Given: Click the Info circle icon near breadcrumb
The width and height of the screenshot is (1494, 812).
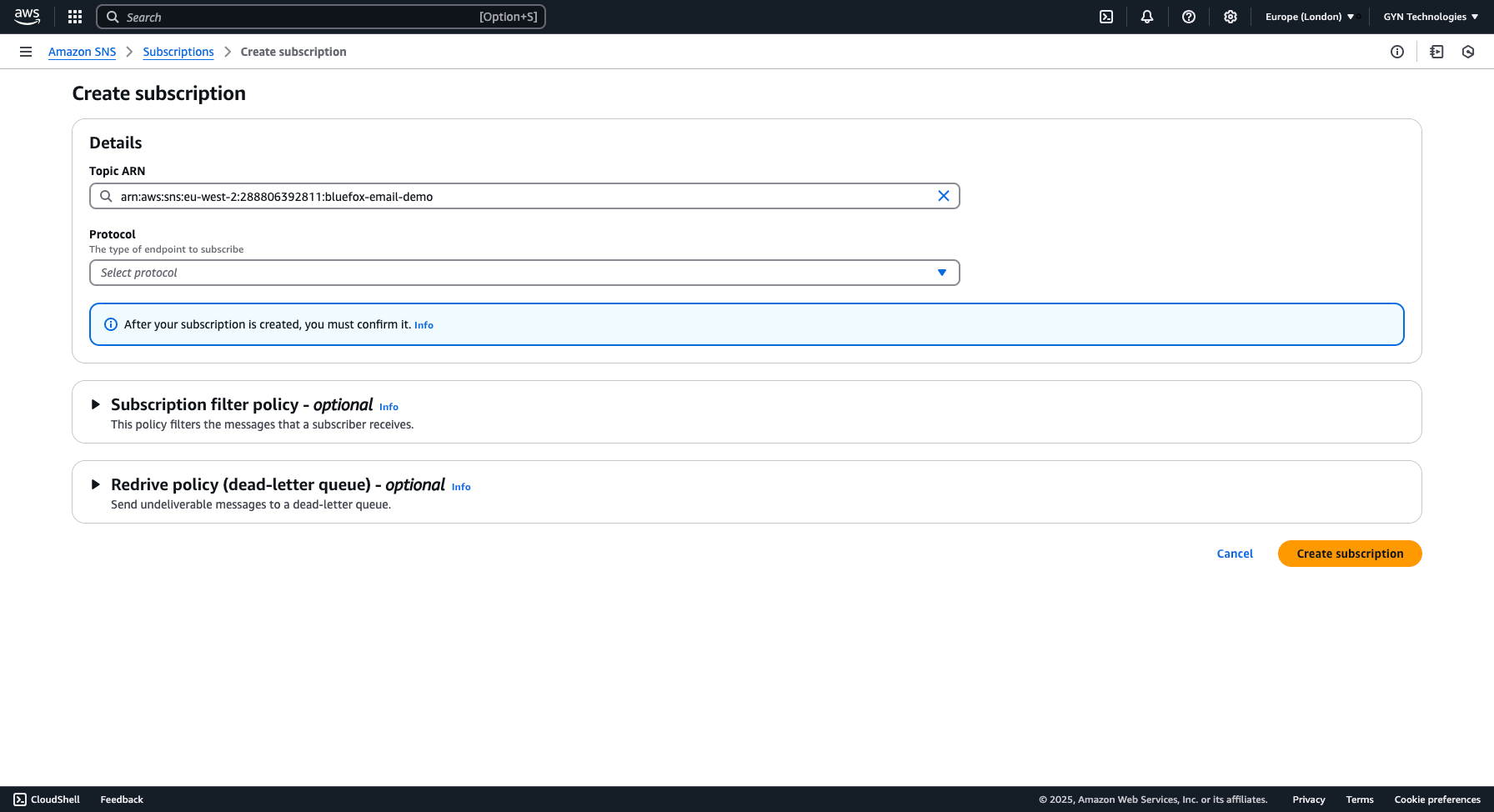Looking at the screenshot, I should click(x=1397, y=52).
